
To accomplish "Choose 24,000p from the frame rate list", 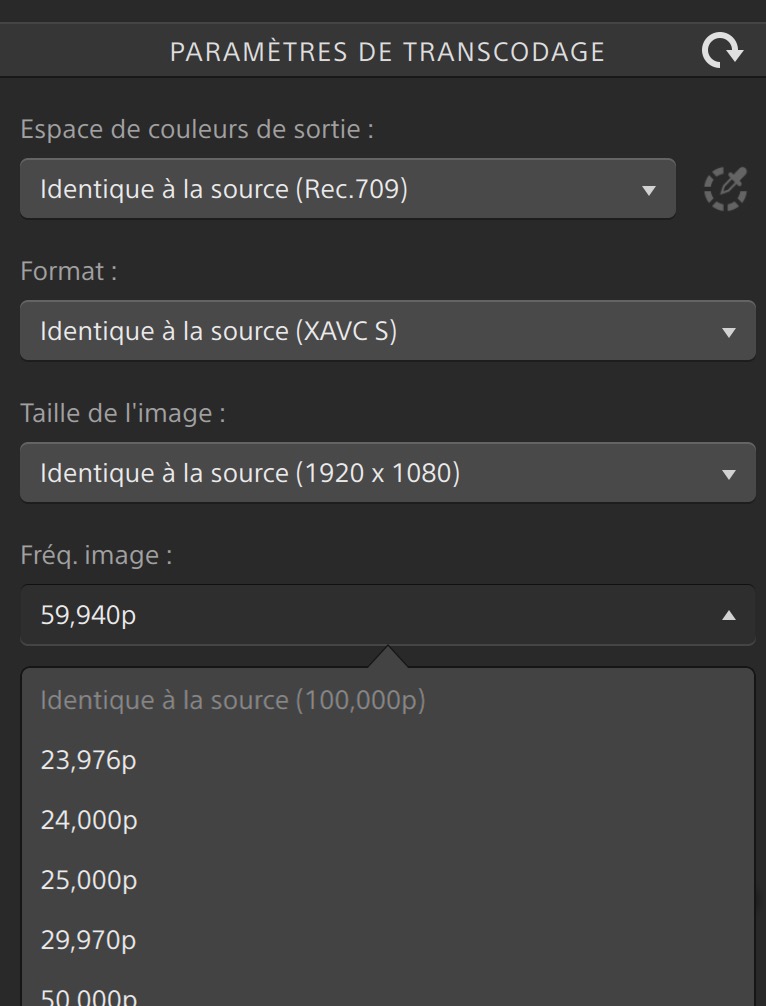I will click(89, 820).
